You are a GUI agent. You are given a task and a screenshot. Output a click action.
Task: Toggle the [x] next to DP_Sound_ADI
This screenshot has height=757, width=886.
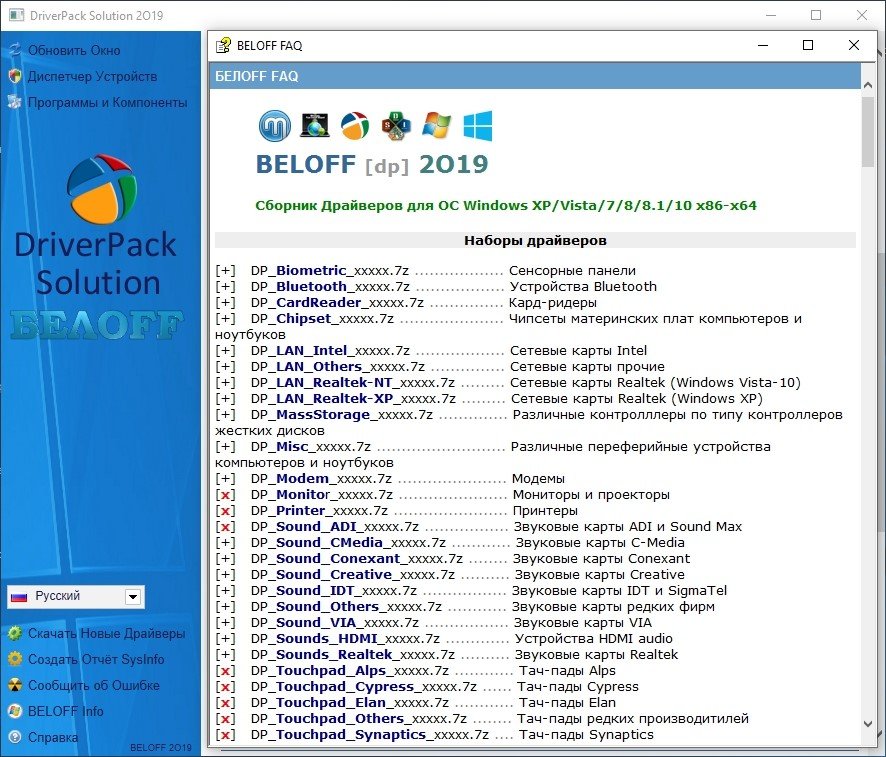pyautogui.click(x=225, y=527)
